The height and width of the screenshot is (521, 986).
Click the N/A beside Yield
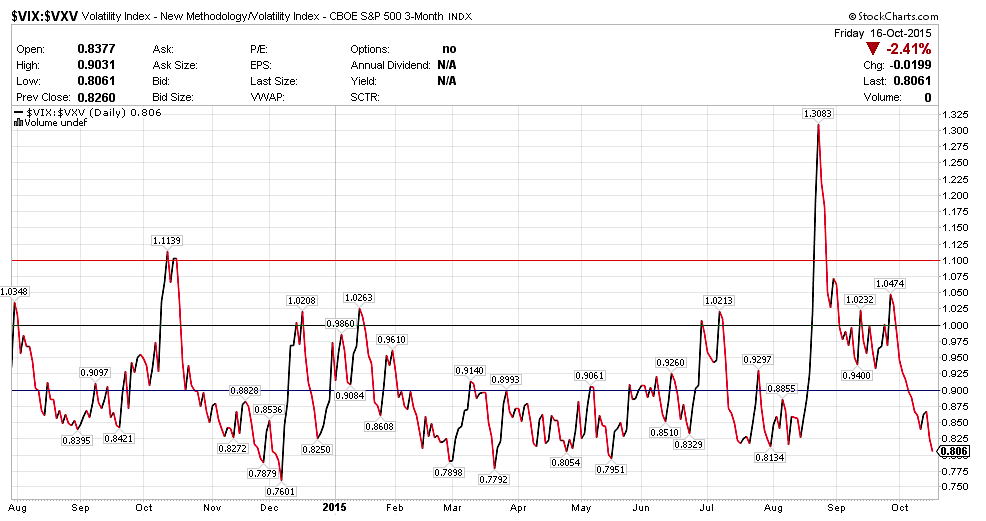(447, 81)
